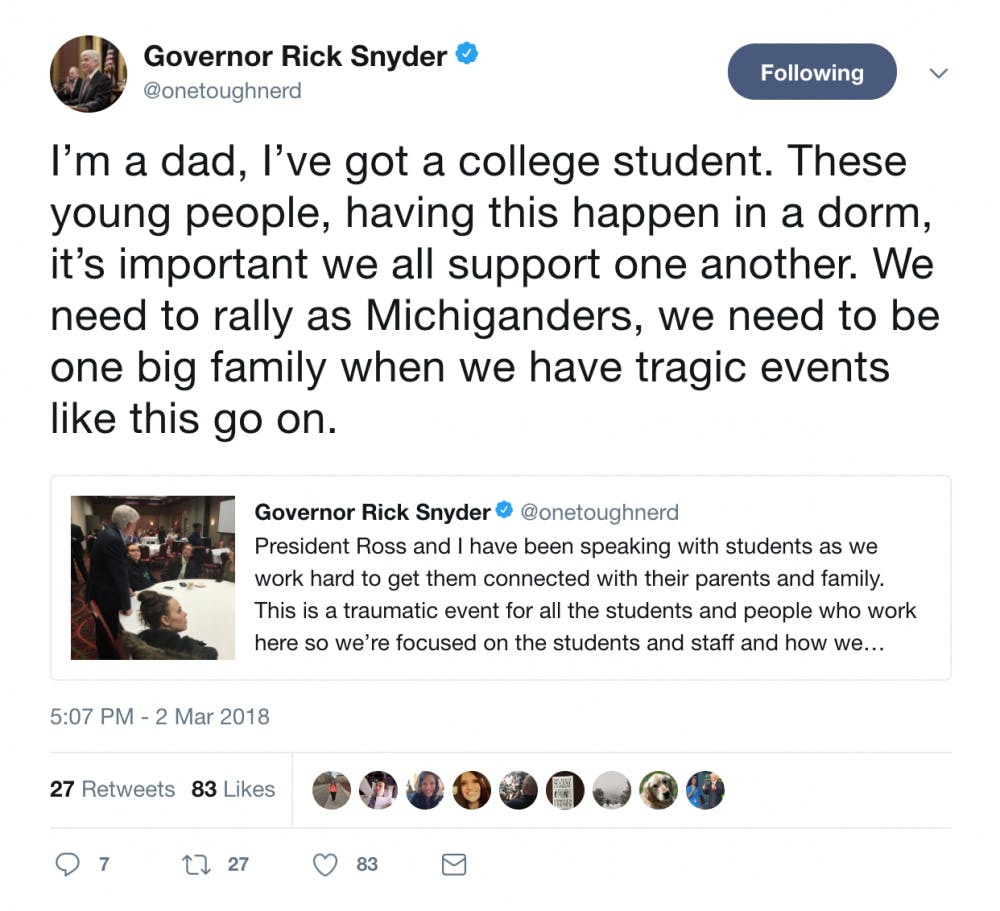Open the quoted tweet photo thumbnail

point(153,577)
